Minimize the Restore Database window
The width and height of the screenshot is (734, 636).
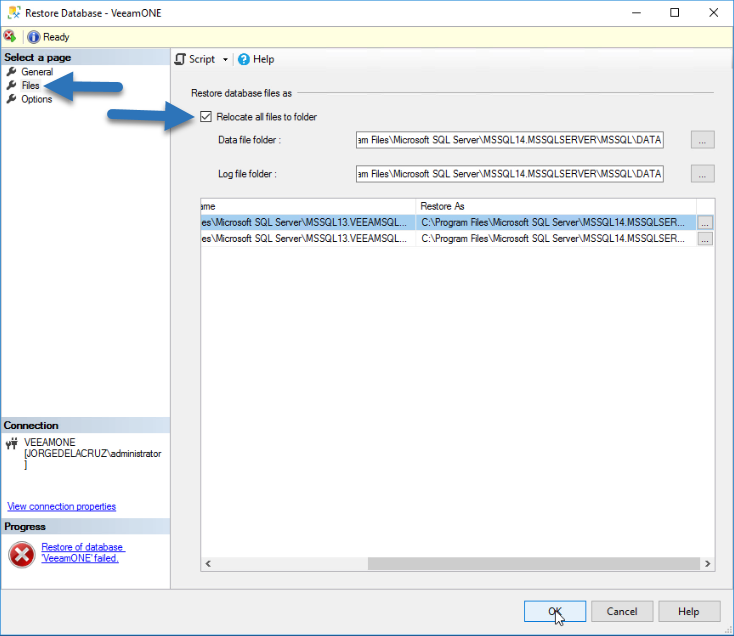click(x=636, y=13)
